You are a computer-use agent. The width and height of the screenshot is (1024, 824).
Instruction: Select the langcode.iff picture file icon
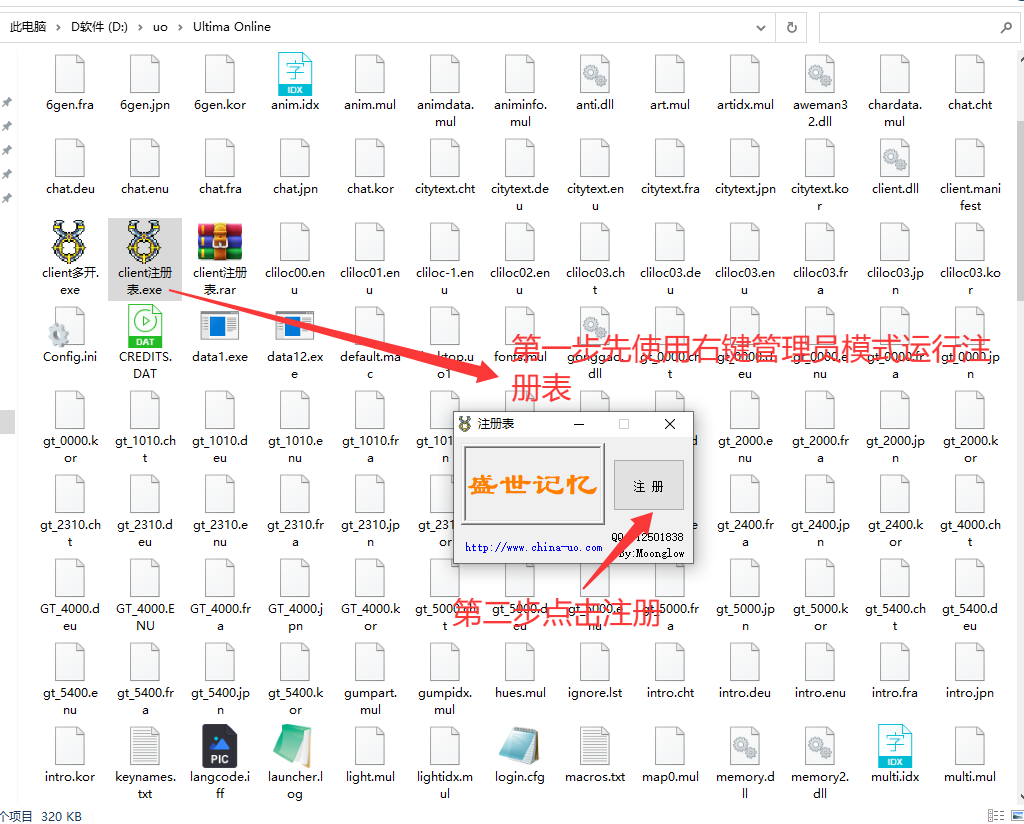[220, 746]
